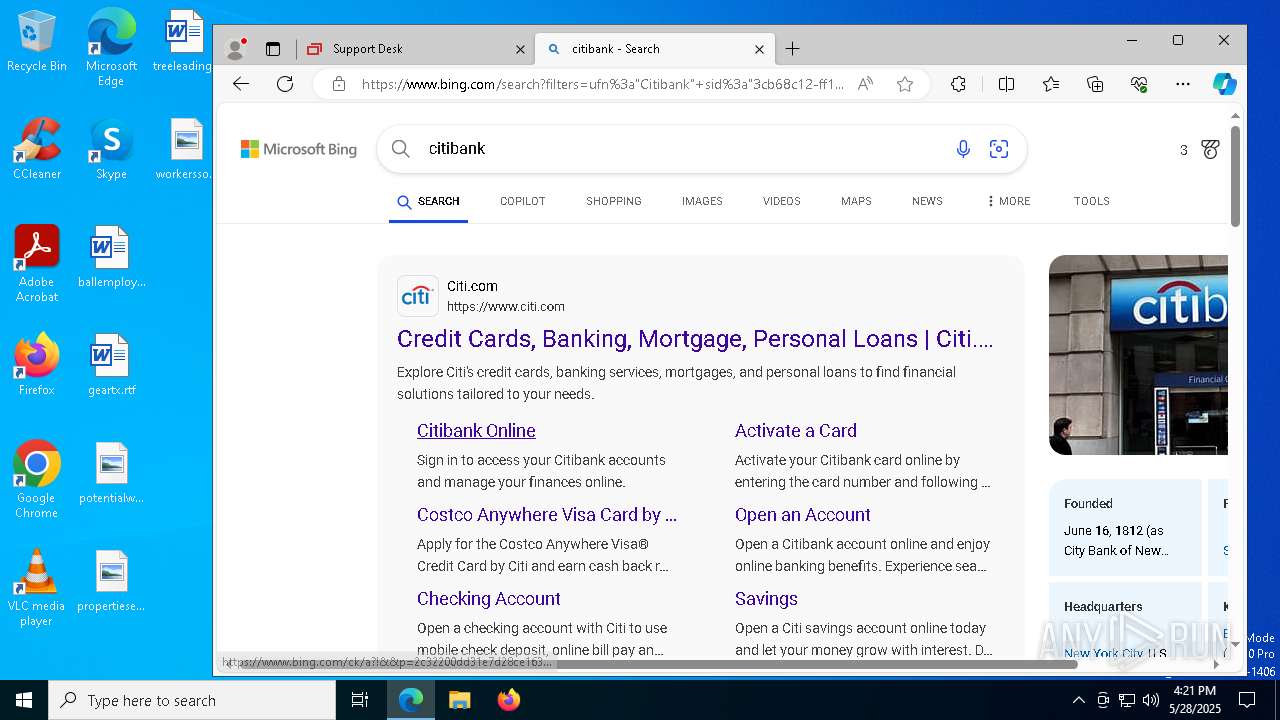
Task: Open Favorites list icon
Action: (x=1051, y=84)
